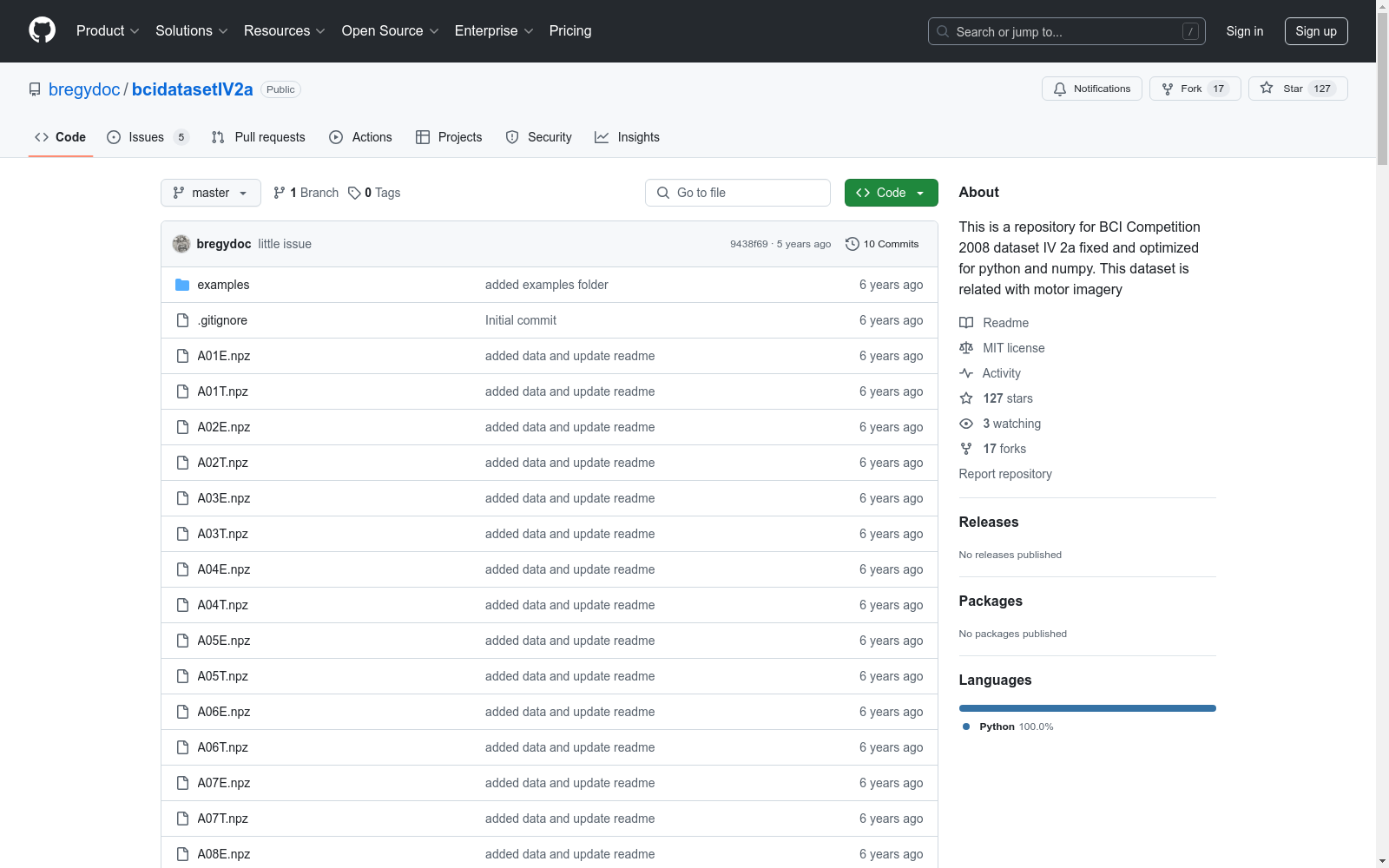Open the A05E.npz file

(x=224, y=641)
